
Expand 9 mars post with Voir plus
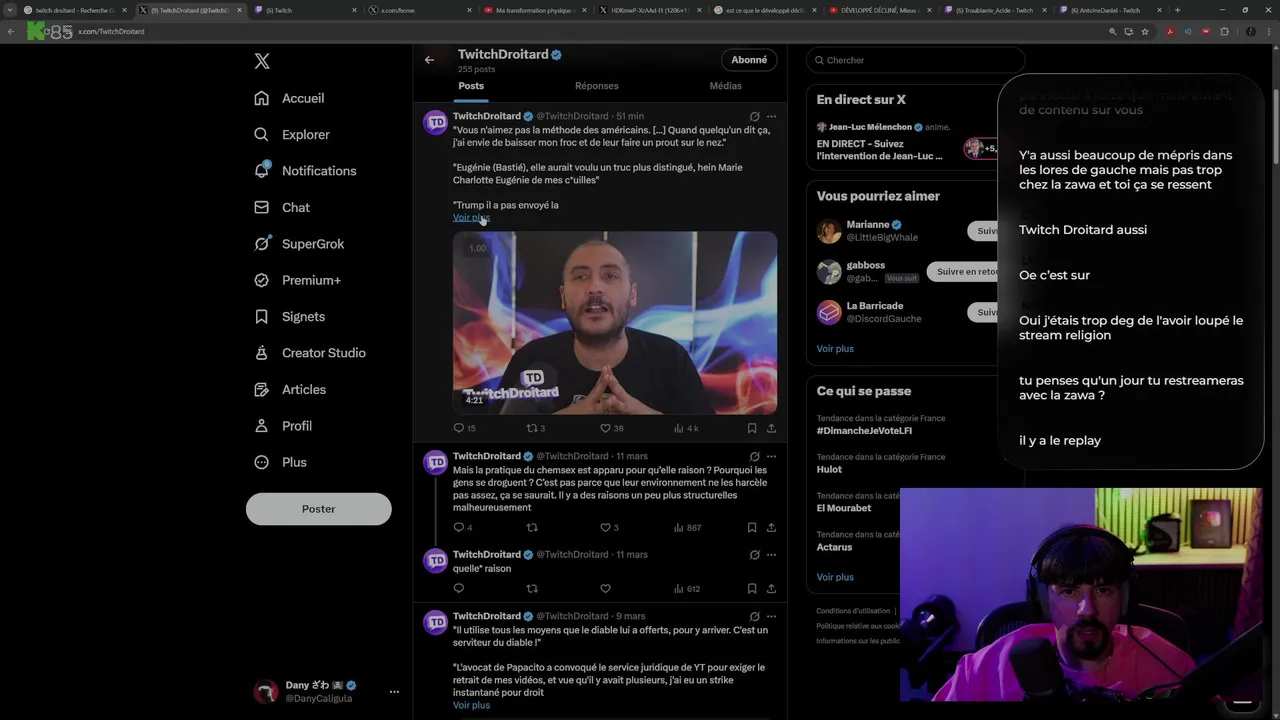point(471,705)
